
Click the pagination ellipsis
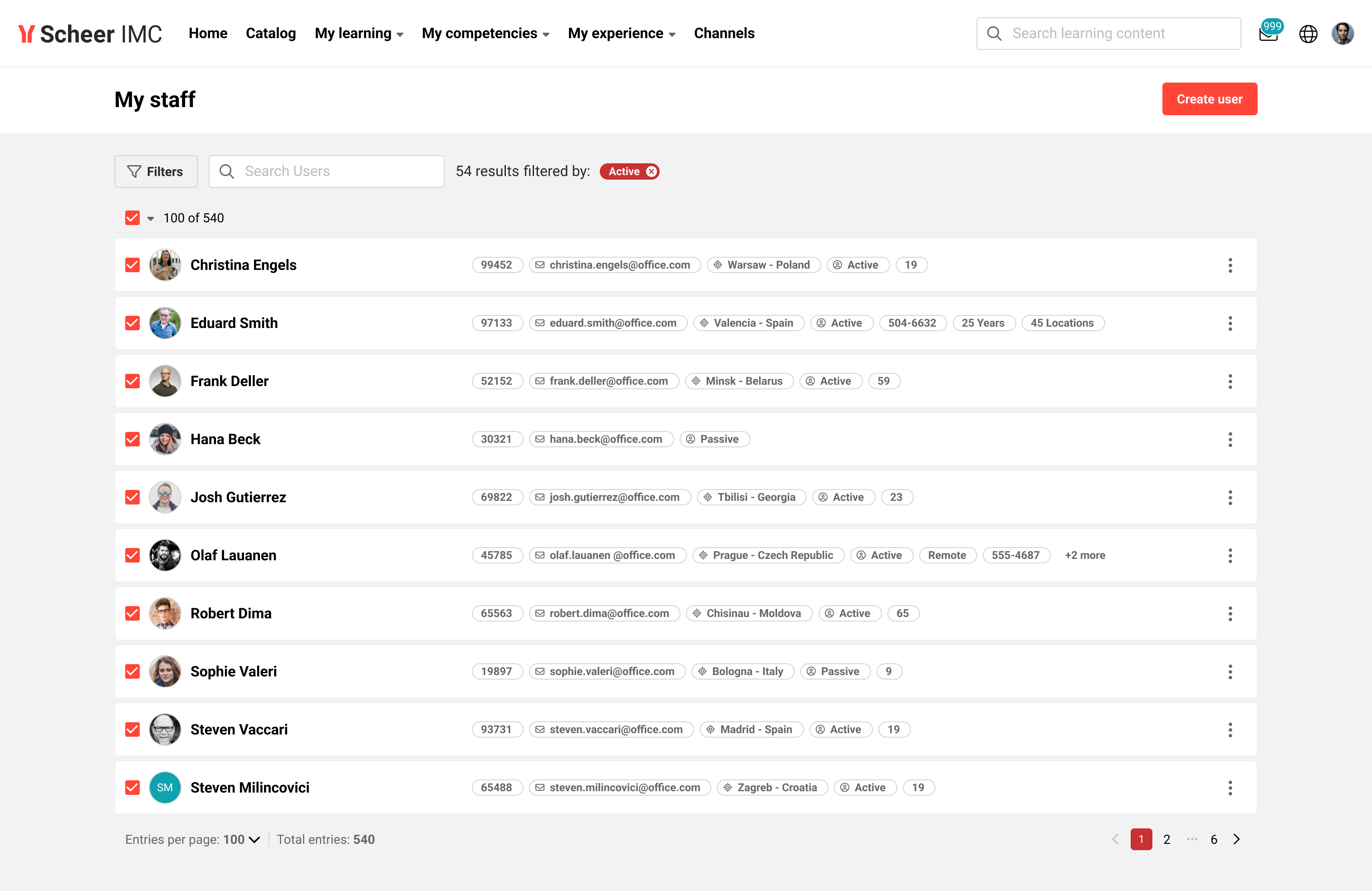click(x=1192, y=839)
